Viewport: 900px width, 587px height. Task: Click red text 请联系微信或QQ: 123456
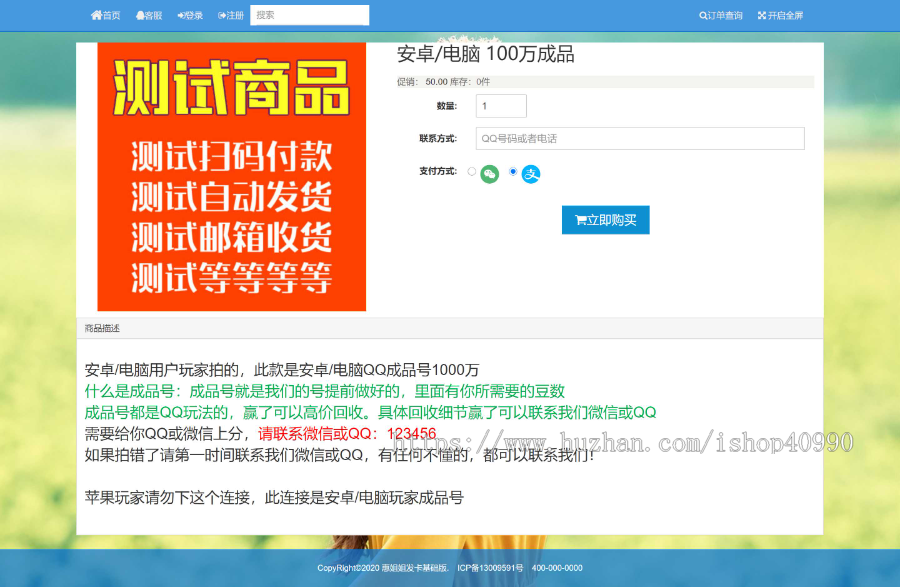tap(347, 434)
